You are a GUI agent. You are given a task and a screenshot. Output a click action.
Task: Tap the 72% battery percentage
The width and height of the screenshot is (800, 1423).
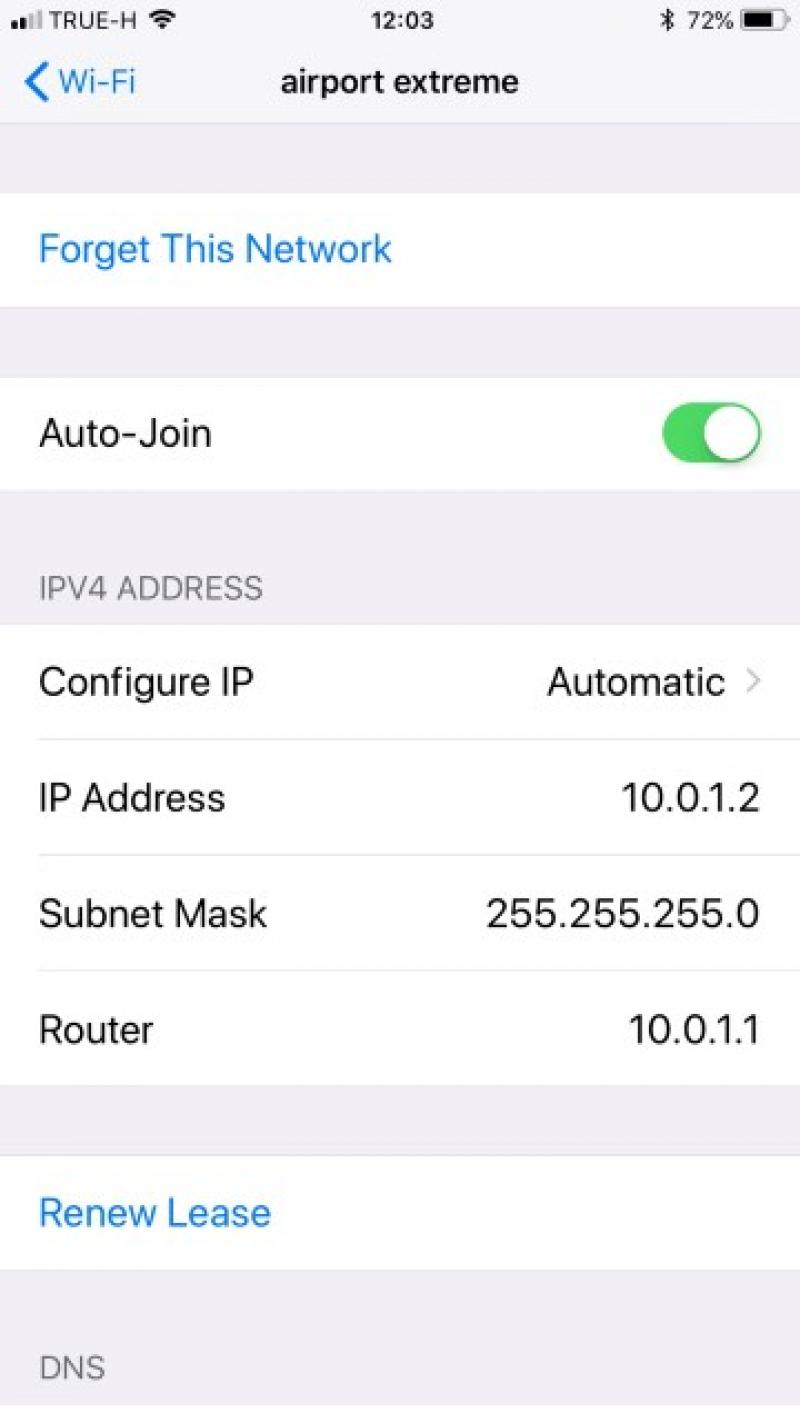(710, 20)
